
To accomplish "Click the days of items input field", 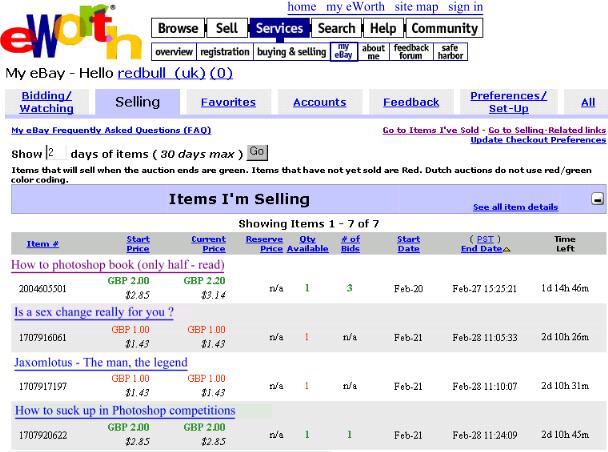I will 55,153.
